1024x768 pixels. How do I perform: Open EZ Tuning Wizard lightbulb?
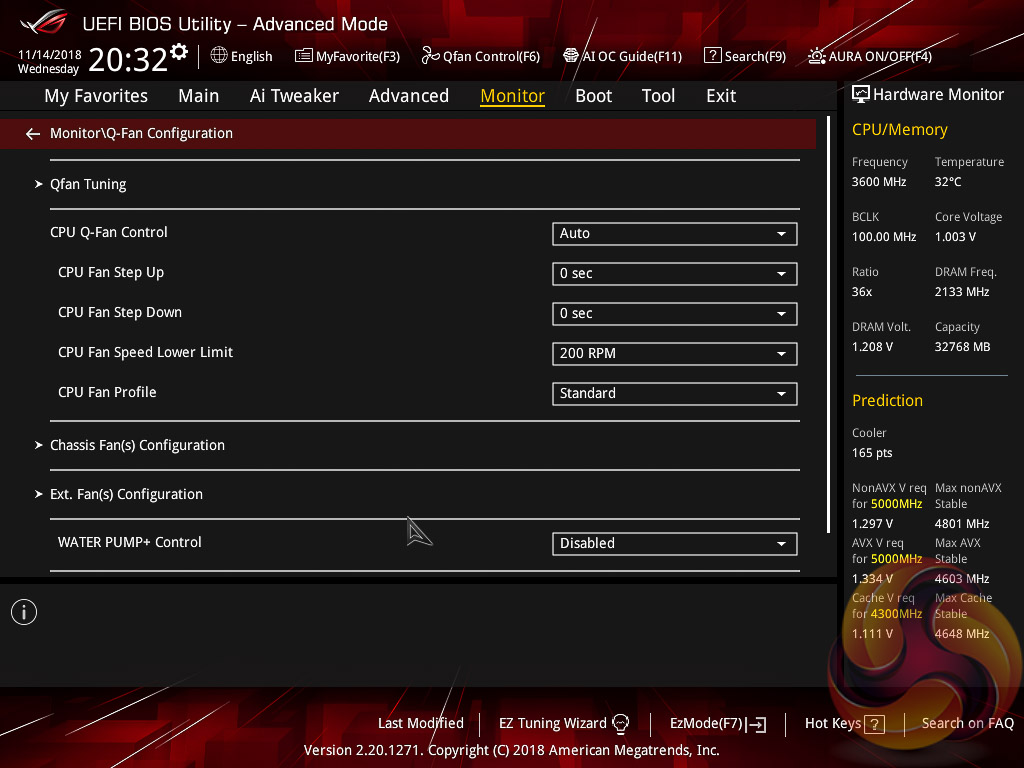[x=620, y=723]
